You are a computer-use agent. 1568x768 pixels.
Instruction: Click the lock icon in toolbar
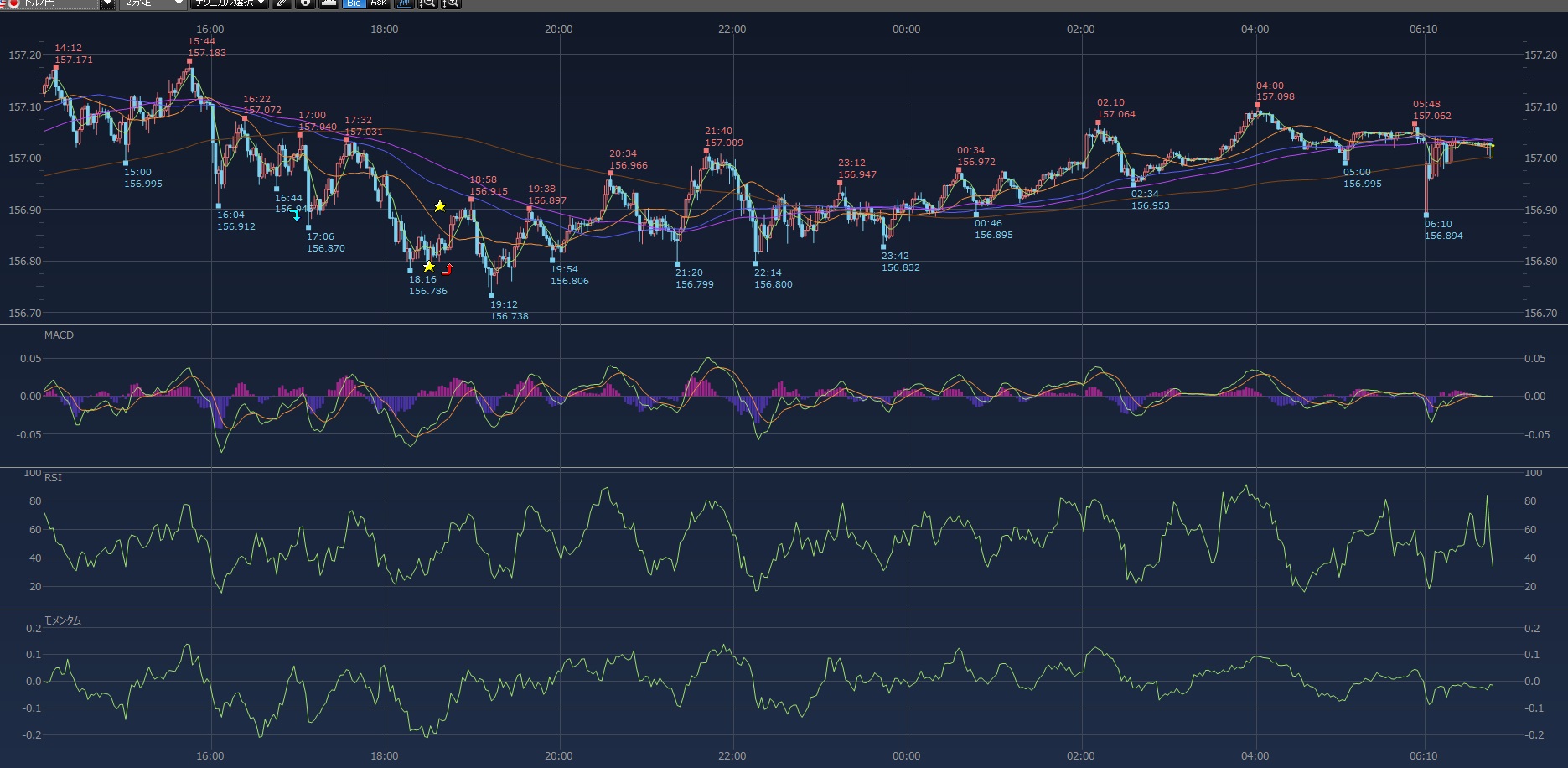pos(306,3)
